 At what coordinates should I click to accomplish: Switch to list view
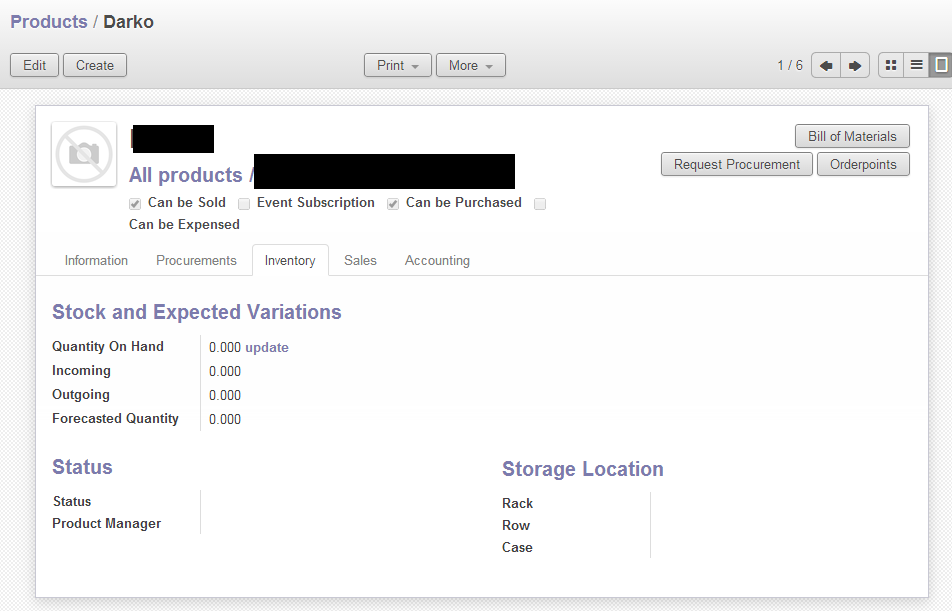point(916,65)
